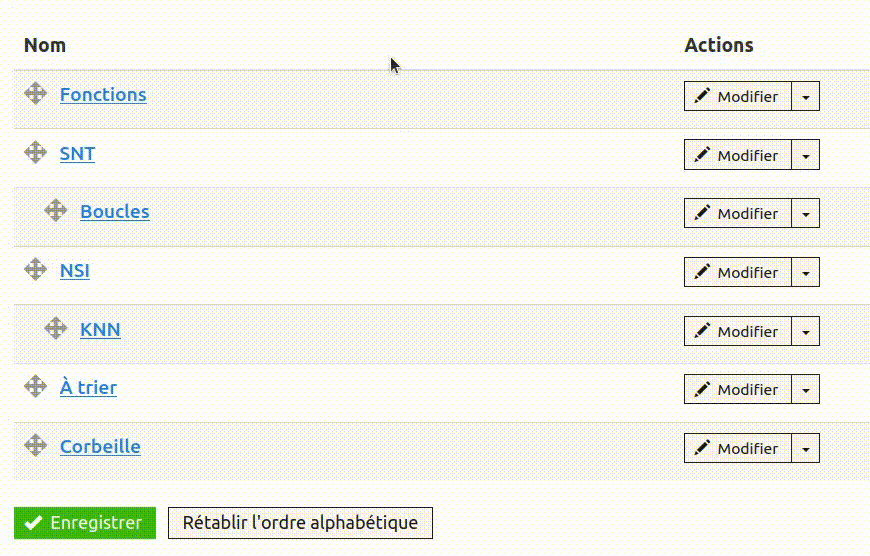This screenshot has height=556, width=870.
Task: Click the pencil Modifier button for Fonctions
Action: (737, 96)
